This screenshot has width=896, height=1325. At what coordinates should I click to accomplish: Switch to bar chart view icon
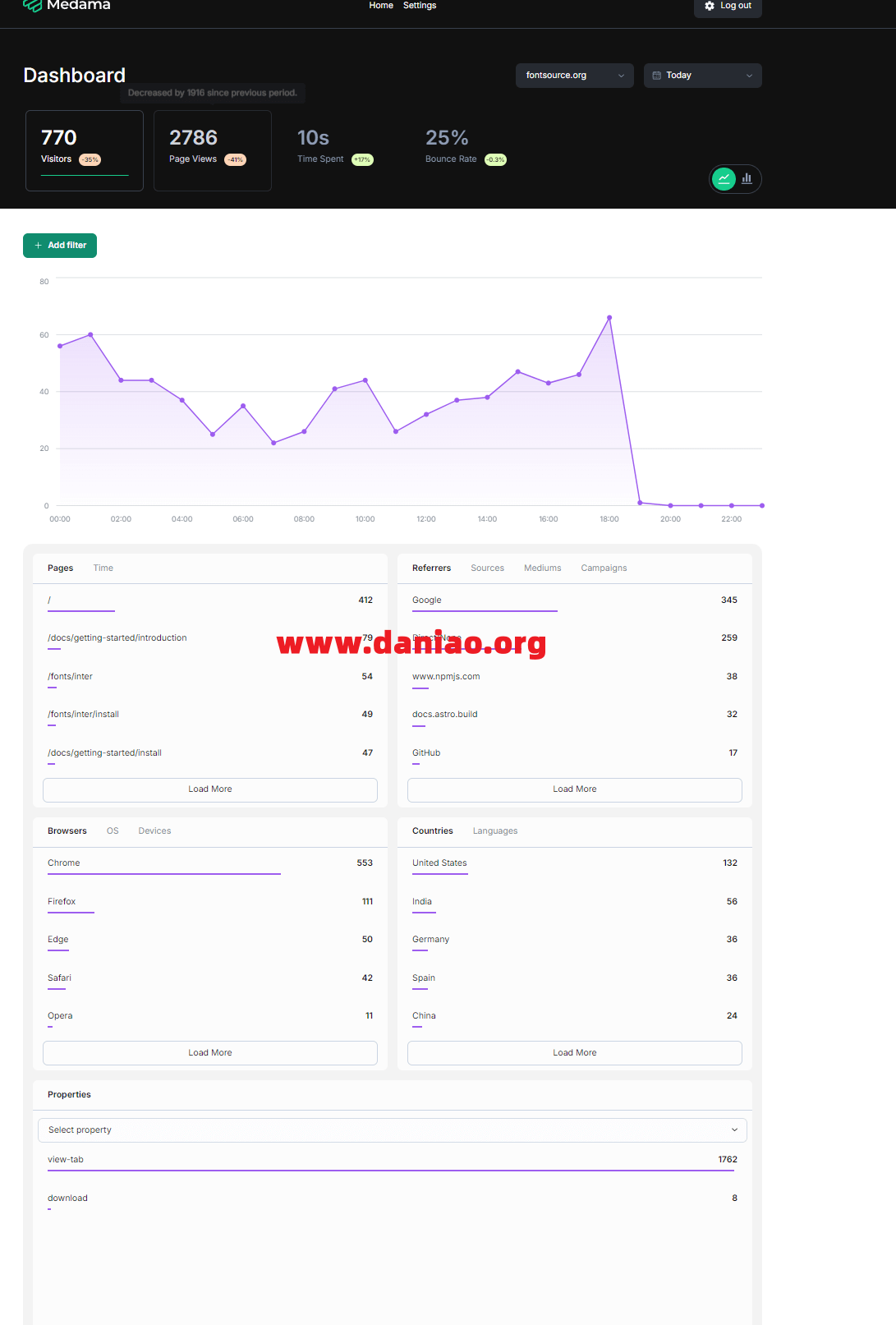(x=747, y=178)
